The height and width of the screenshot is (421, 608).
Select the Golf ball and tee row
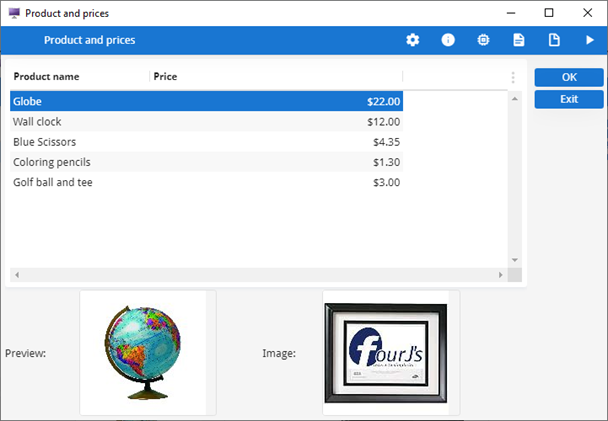pos(206,182)
